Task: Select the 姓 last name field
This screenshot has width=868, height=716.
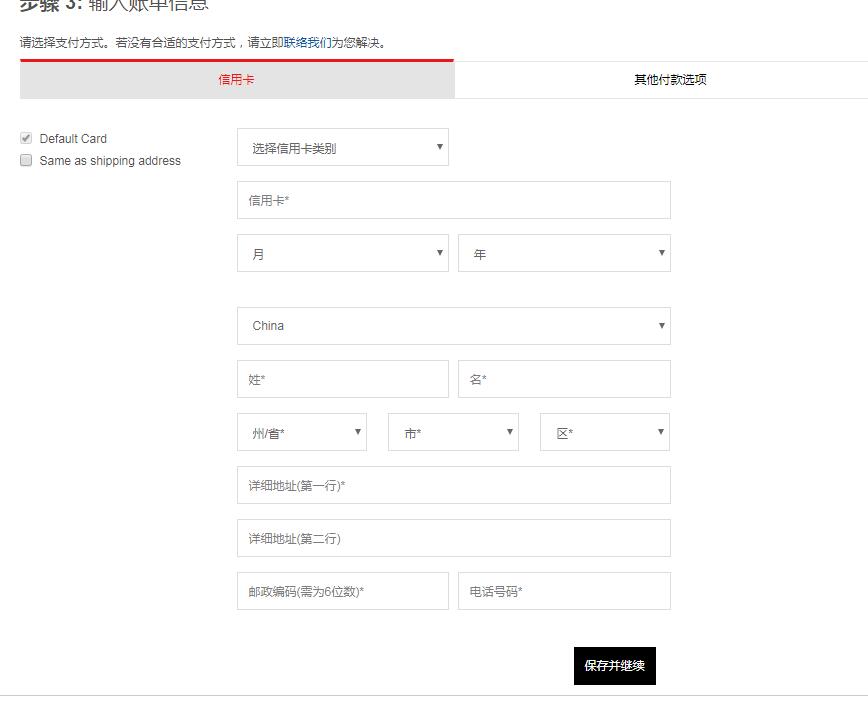Action: tap(342, 378)
